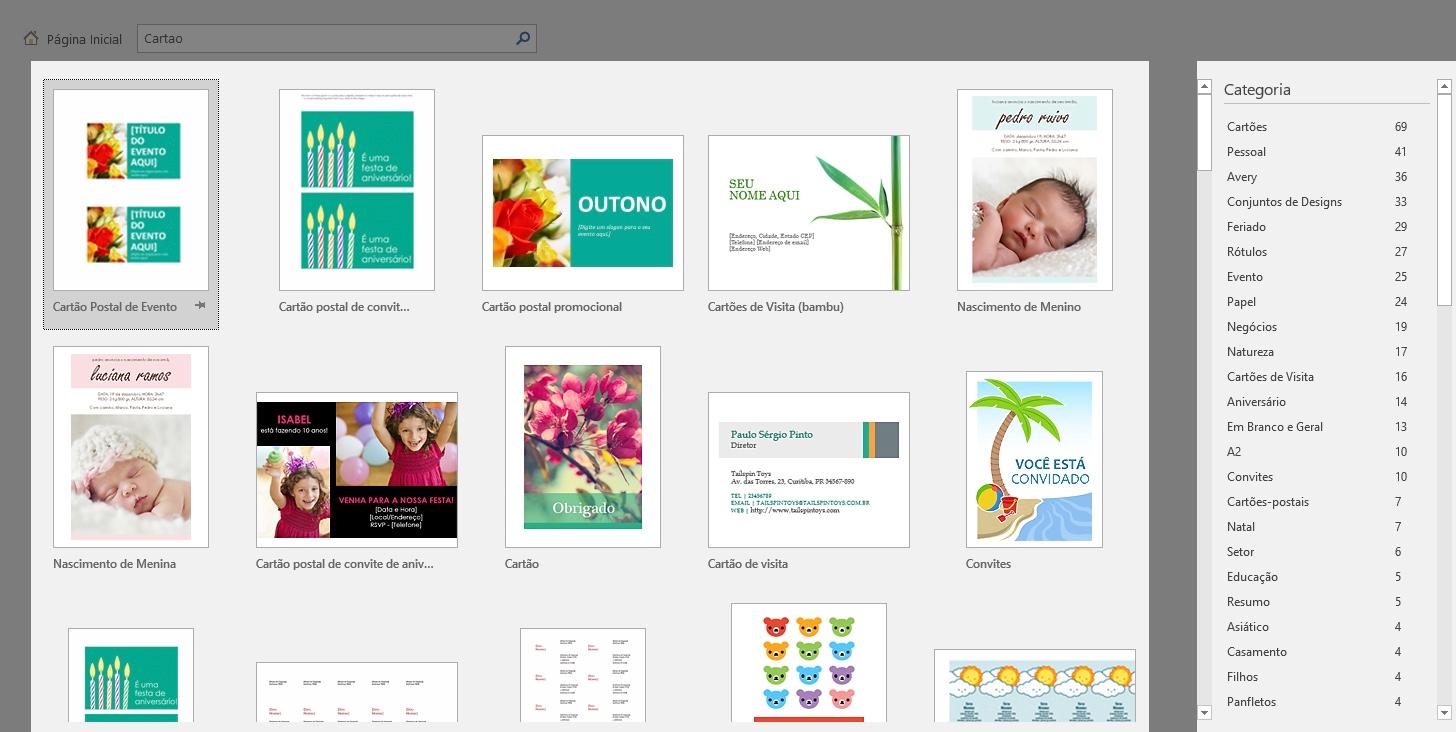Open the suns and clouds label template
1456x732 pixels.
point(1035,686)
